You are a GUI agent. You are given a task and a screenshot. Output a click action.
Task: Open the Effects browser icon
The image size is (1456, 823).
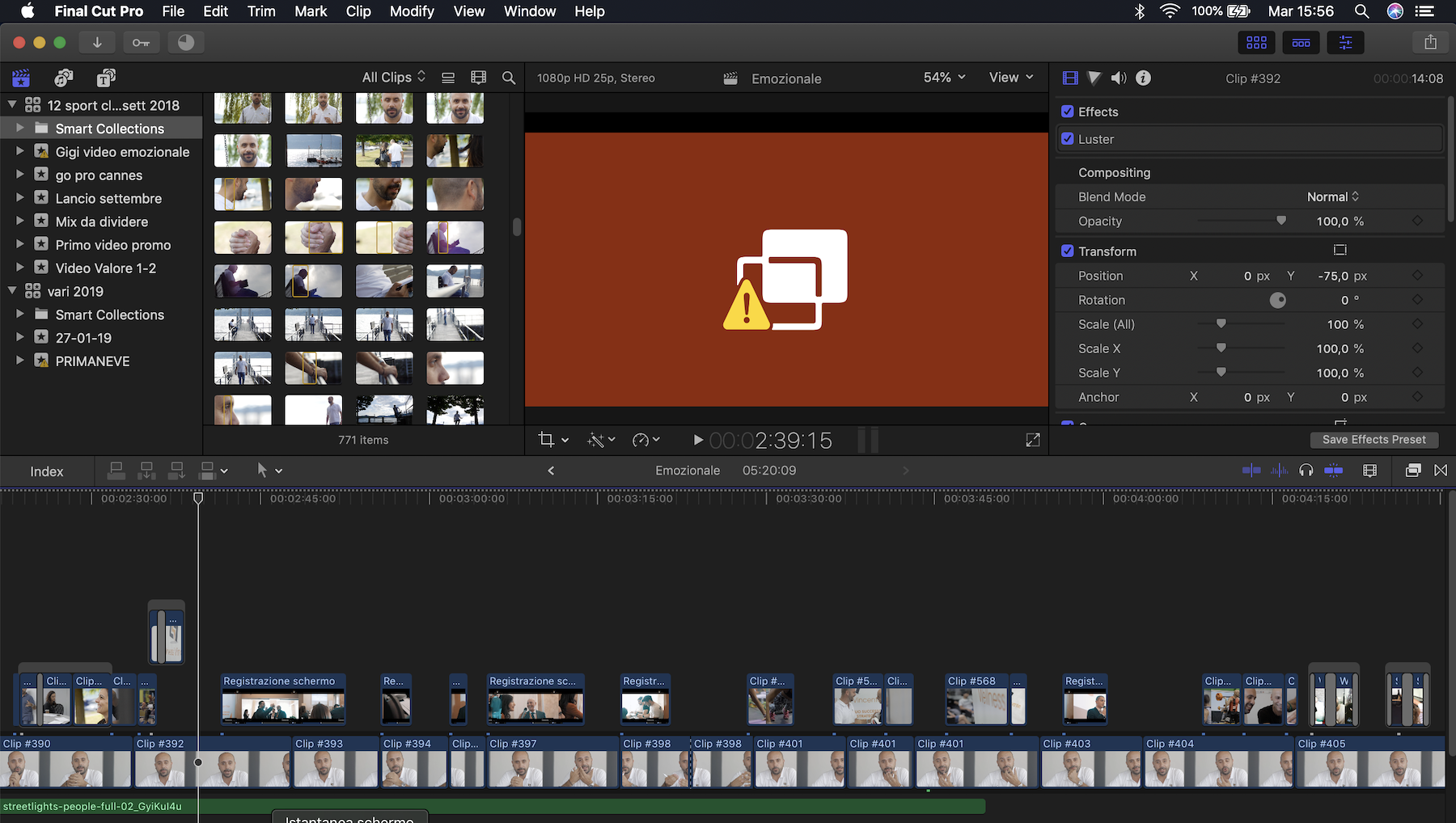point(1413,471)
